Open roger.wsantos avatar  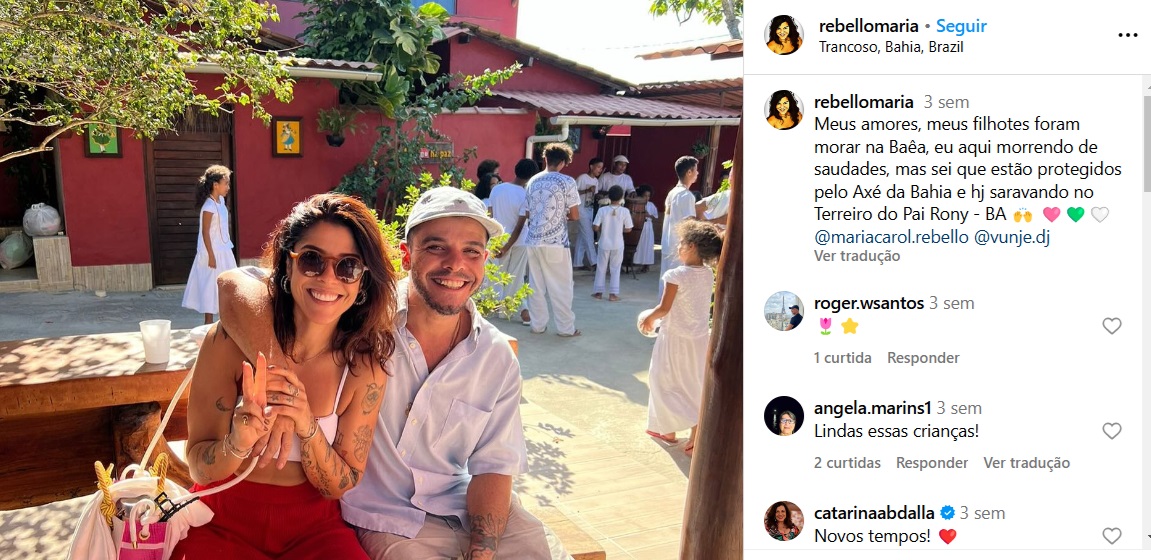783,310
